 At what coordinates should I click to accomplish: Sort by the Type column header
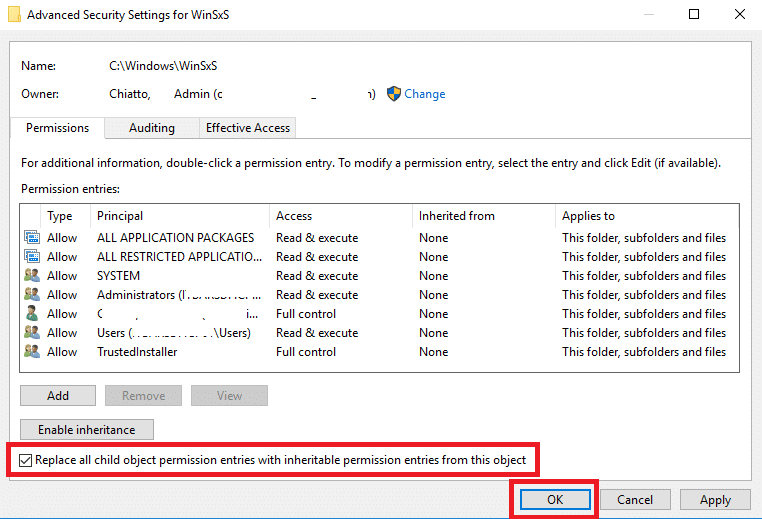(x=65, y=216)
